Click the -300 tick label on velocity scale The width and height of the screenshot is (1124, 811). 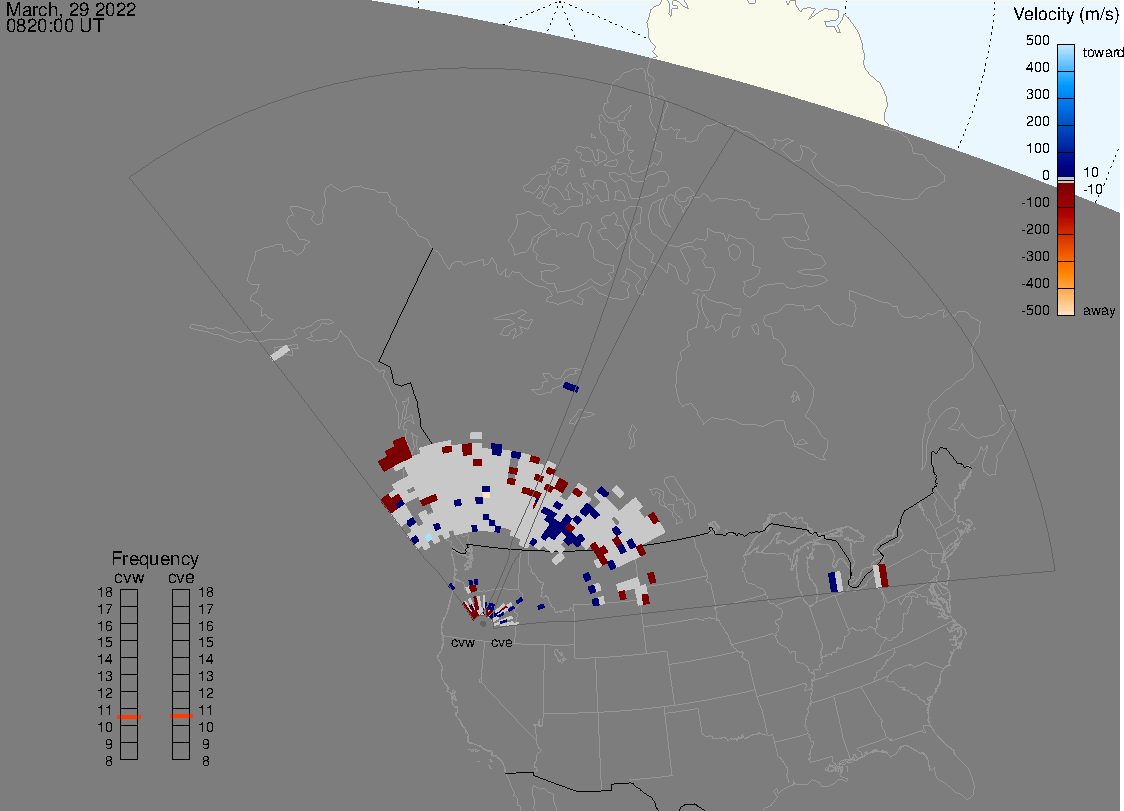coord(1035,257)
